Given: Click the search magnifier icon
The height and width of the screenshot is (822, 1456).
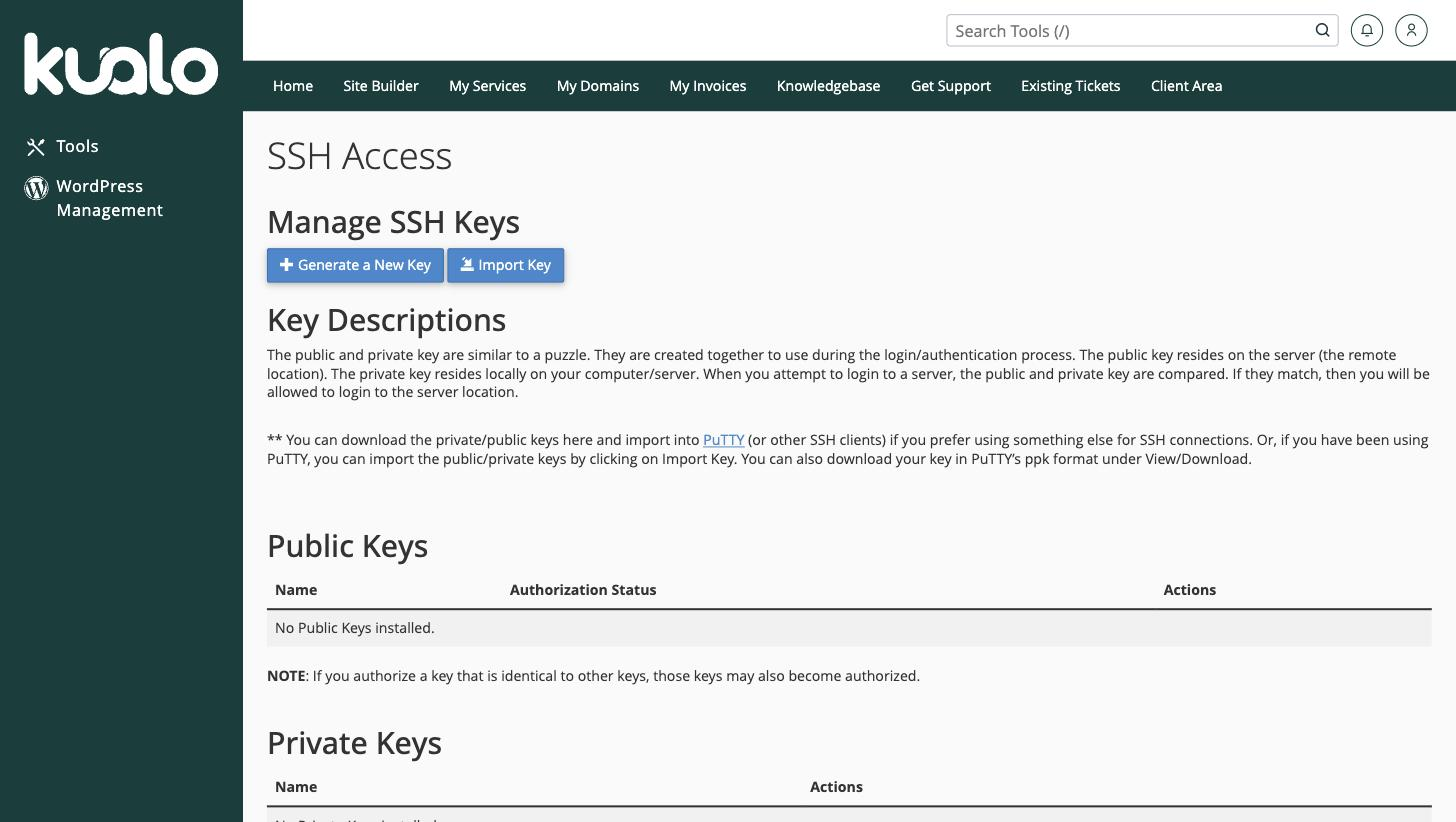Looking at the screenshot, I should point(1322,30).
